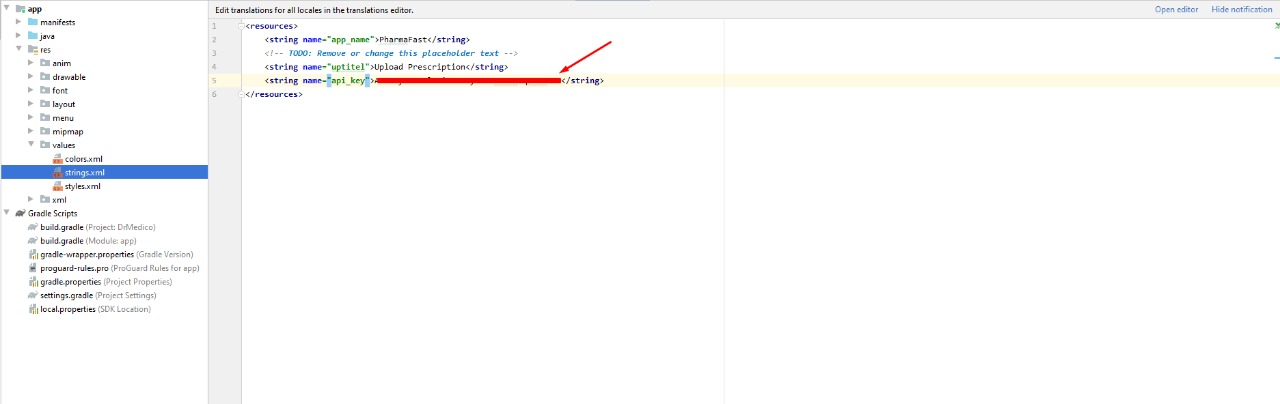This screenshot has width=1280, height=404.
Task: Click the Gradle Scripts elephant icon
Action: [20, 214]
